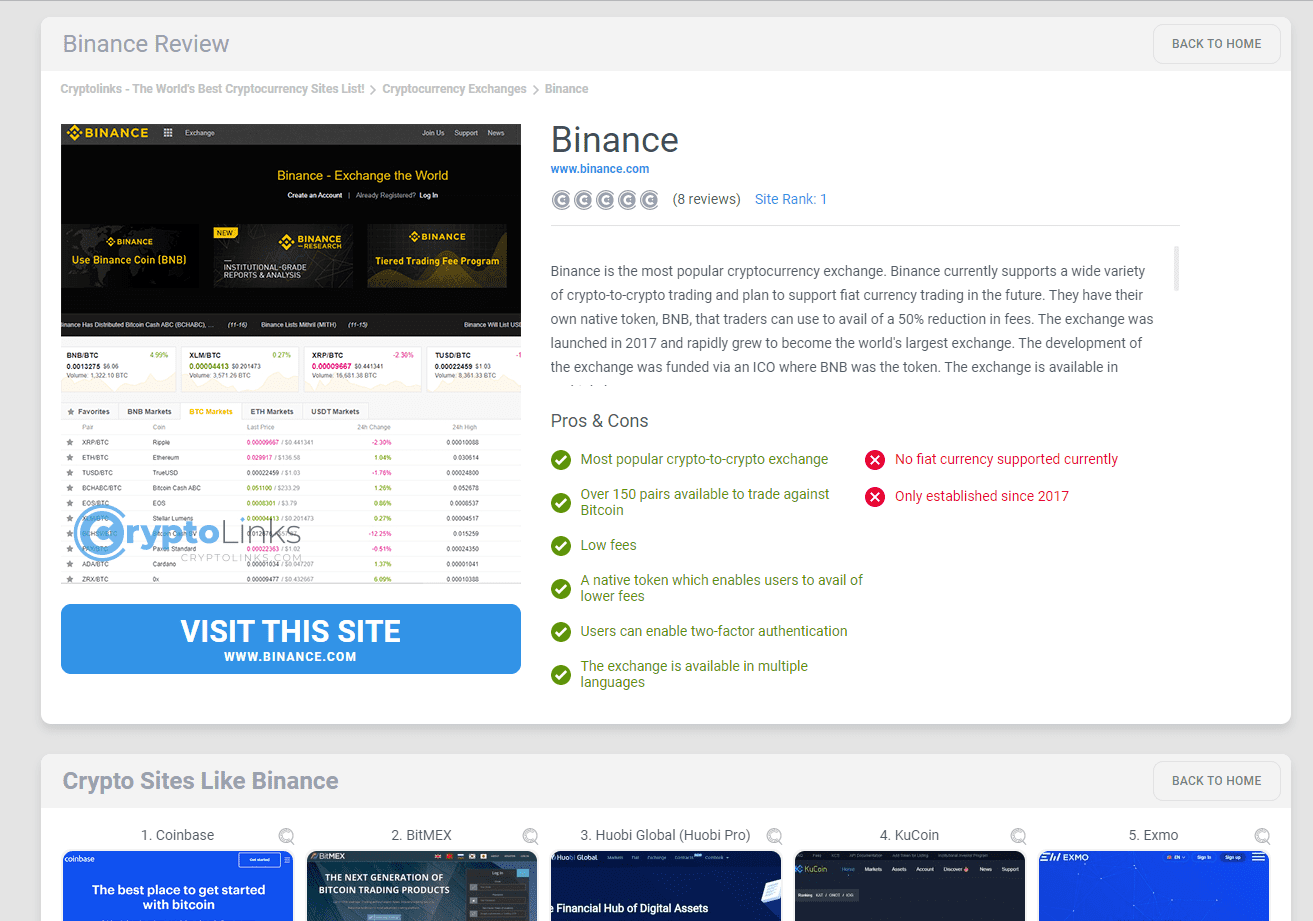
Task: Open the 2. BitMEX title link
Action: tap(421, 835)
